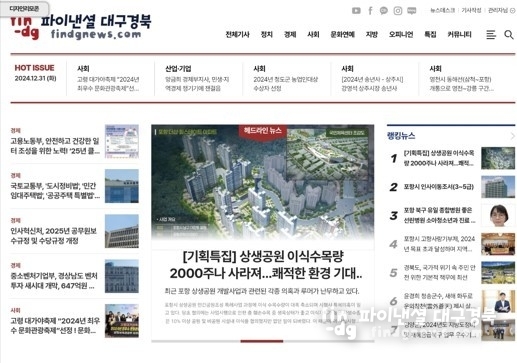Open the 오피니언 menu item
The width and height of the screenshot is (517, 363).
401,34
